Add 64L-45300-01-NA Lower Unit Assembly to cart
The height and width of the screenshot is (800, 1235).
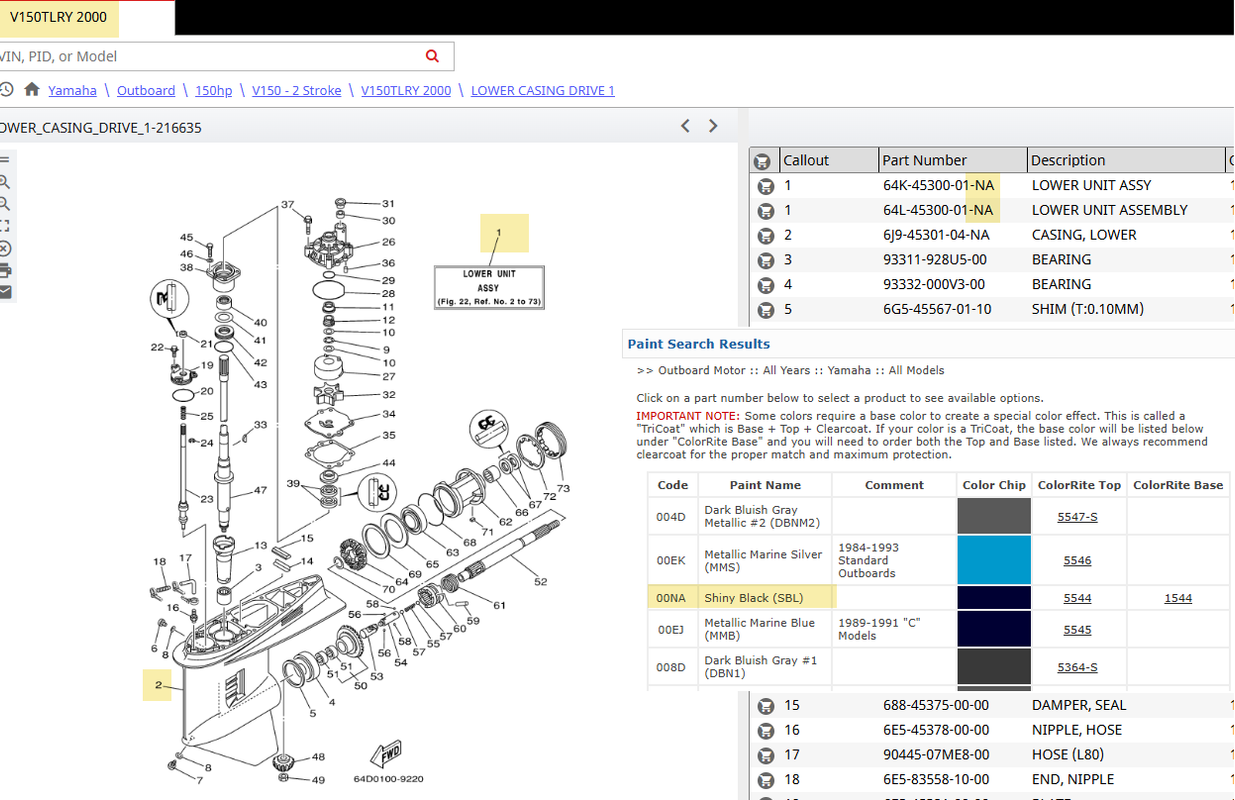tap(766, 211)
